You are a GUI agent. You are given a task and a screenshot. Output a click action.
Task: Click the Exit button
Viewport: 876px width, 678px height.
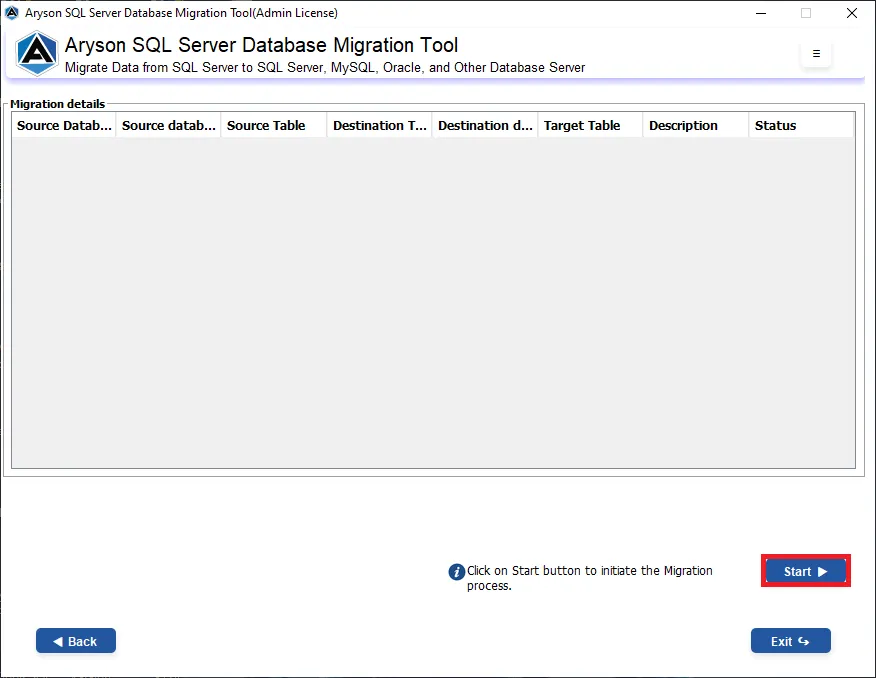[x=790, y=641]
